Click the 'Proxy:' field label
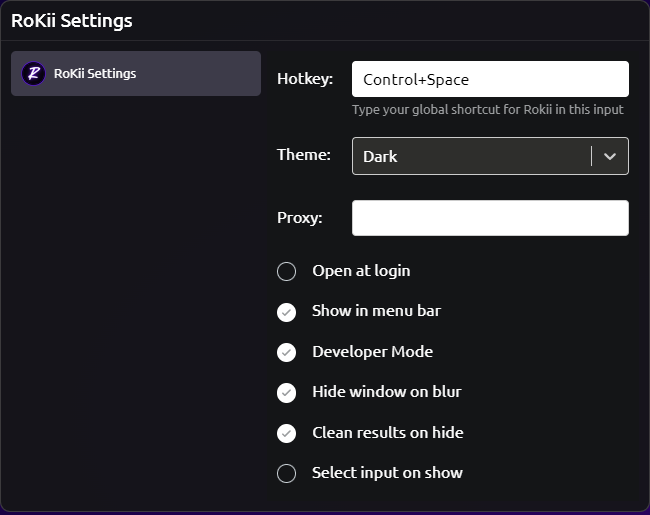 pos(300,218)
